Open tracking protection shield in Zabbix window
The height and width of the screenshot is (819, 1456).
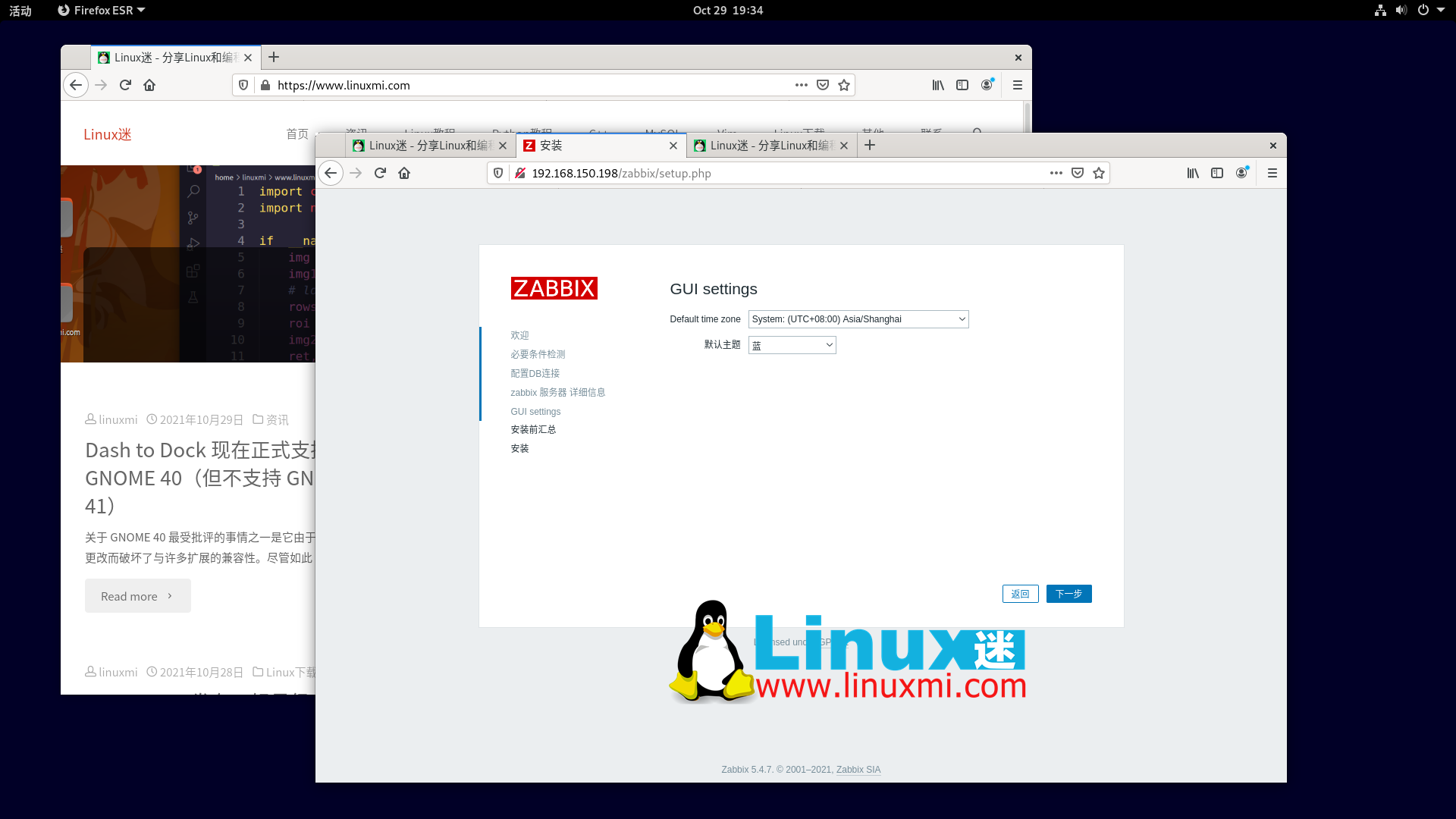[498, 173]
